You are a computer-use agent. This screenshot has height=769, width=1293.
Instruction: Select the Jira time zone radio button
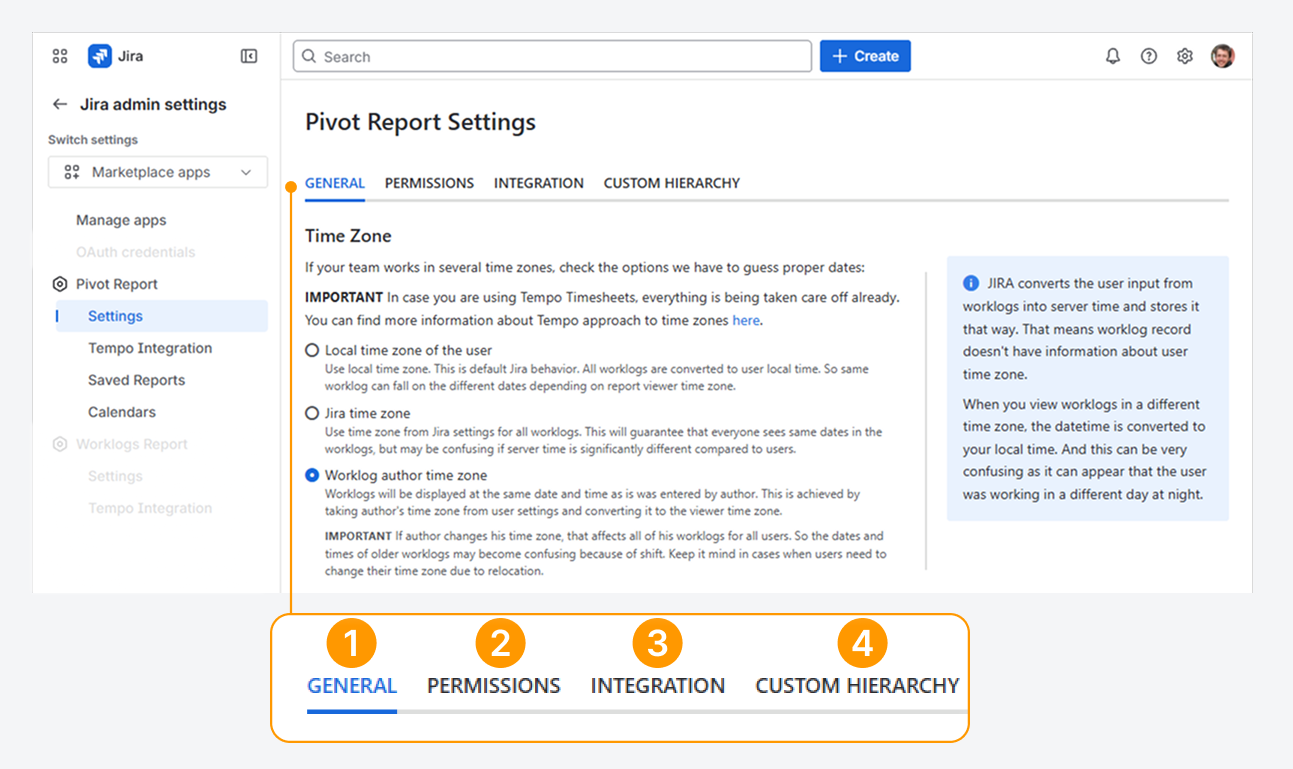point(312,413)
